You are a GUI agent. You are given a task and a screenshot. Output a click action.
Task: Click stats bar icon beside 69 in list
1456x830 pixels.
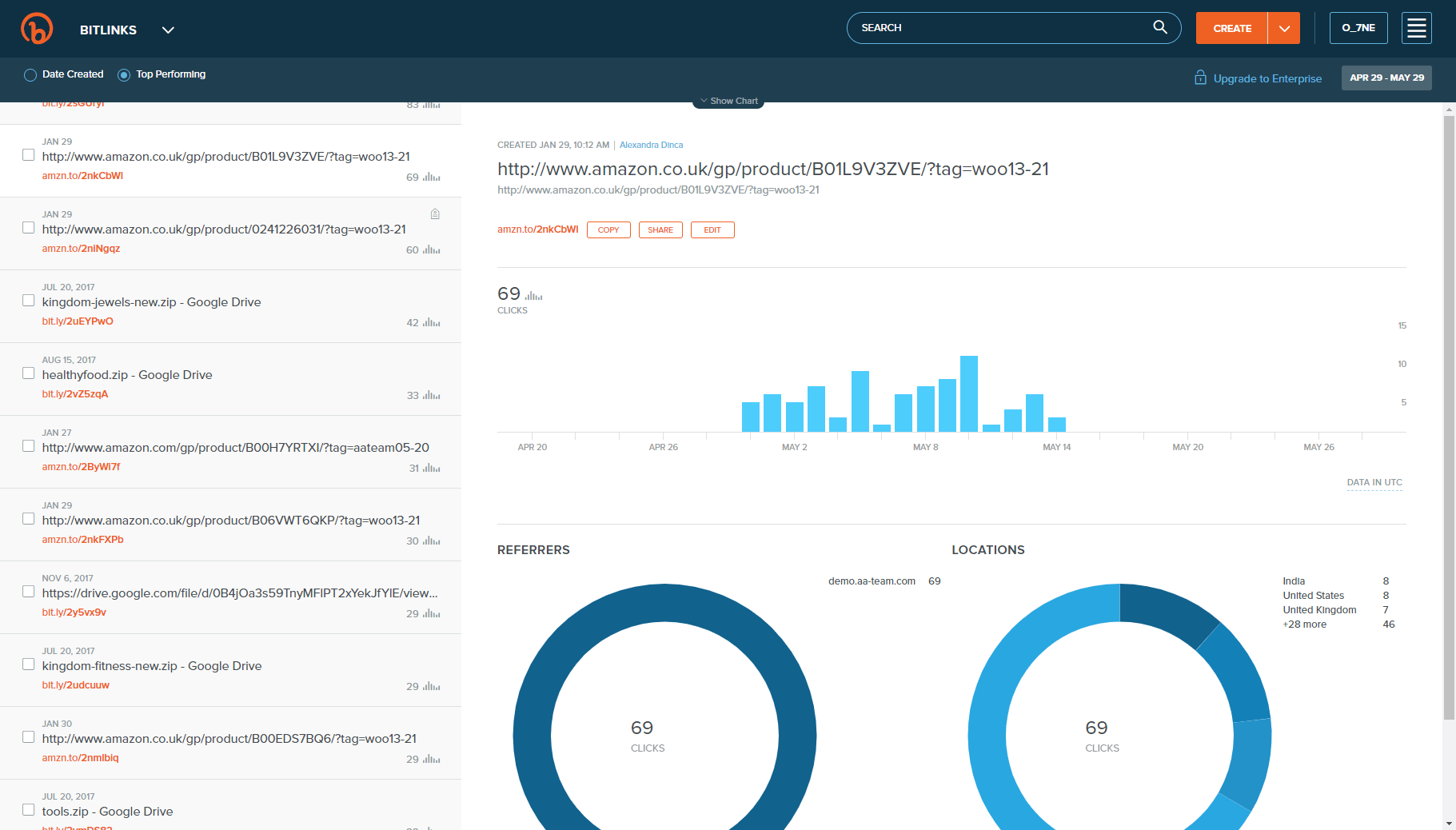[x=432, y=177]
